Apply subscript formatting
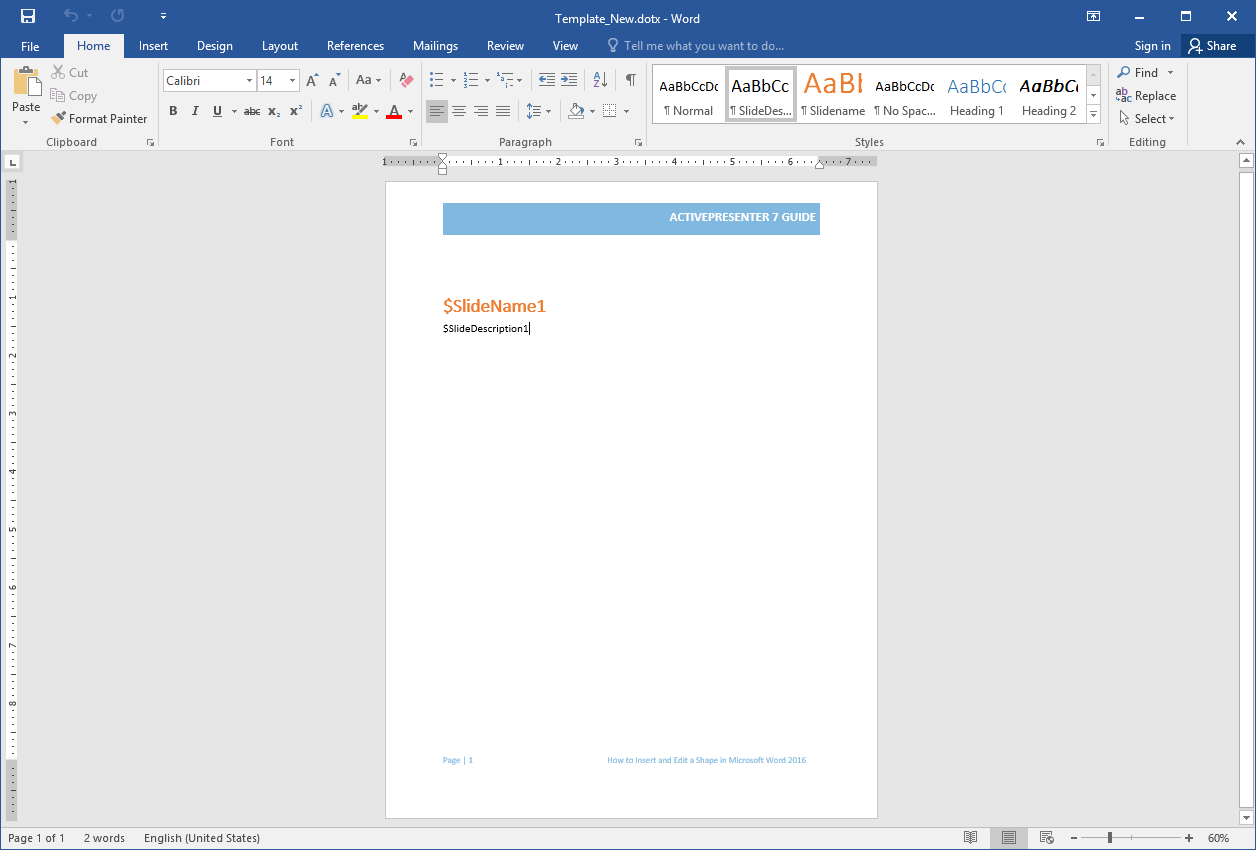The image size is (1256, 850). coord(272,111)
